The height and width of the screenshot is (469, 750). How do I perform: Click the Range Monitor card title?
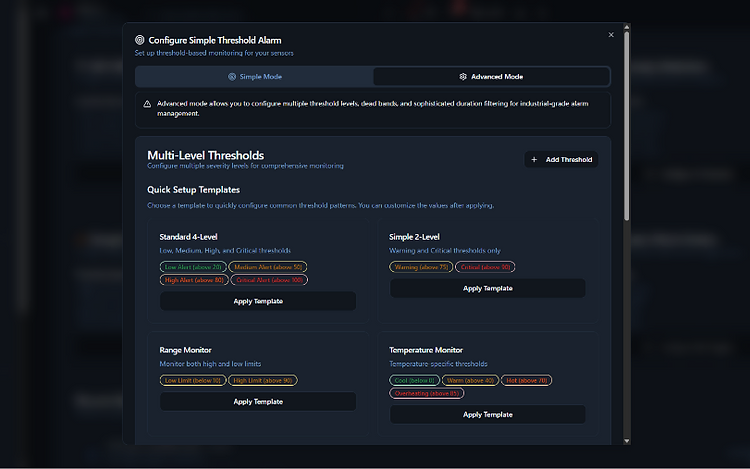(185, 350)
